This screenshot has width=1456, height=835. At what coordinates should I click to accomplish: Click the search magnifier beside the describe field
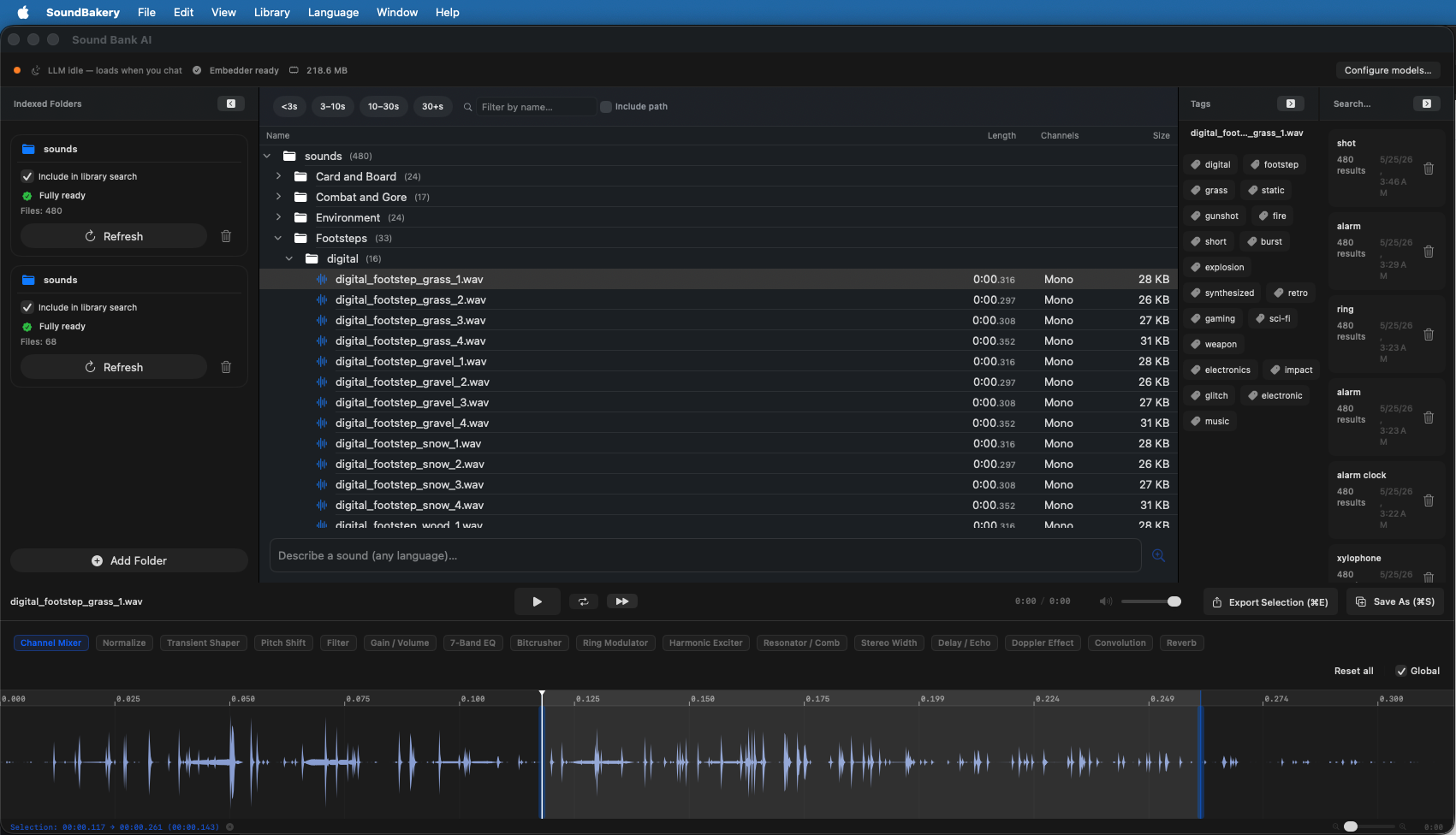(x=1158, y=555)
